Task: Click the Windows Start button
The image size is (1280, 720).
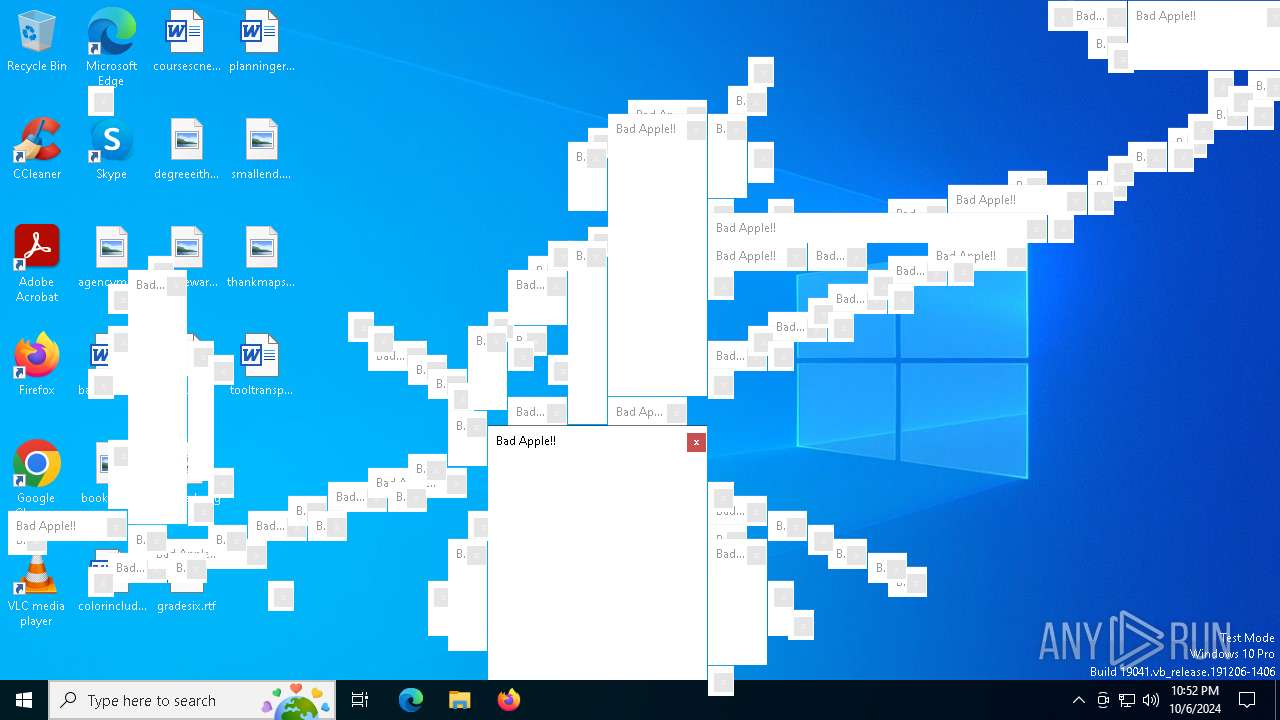Action: 24,700
